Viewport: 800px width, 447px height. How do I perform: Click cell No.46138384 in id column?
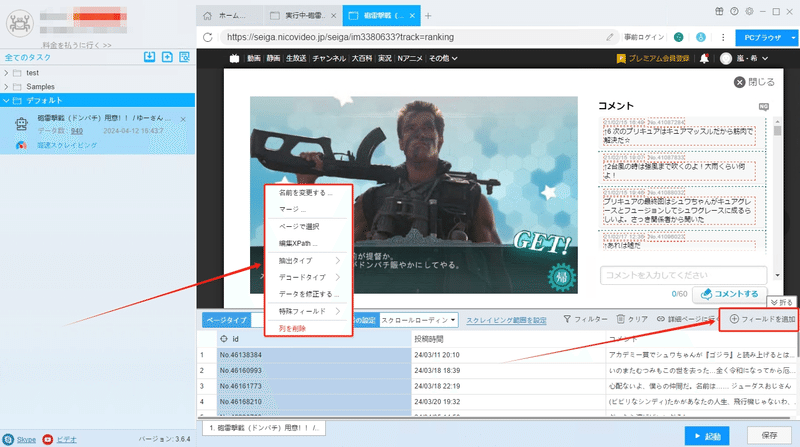point(314,355)
